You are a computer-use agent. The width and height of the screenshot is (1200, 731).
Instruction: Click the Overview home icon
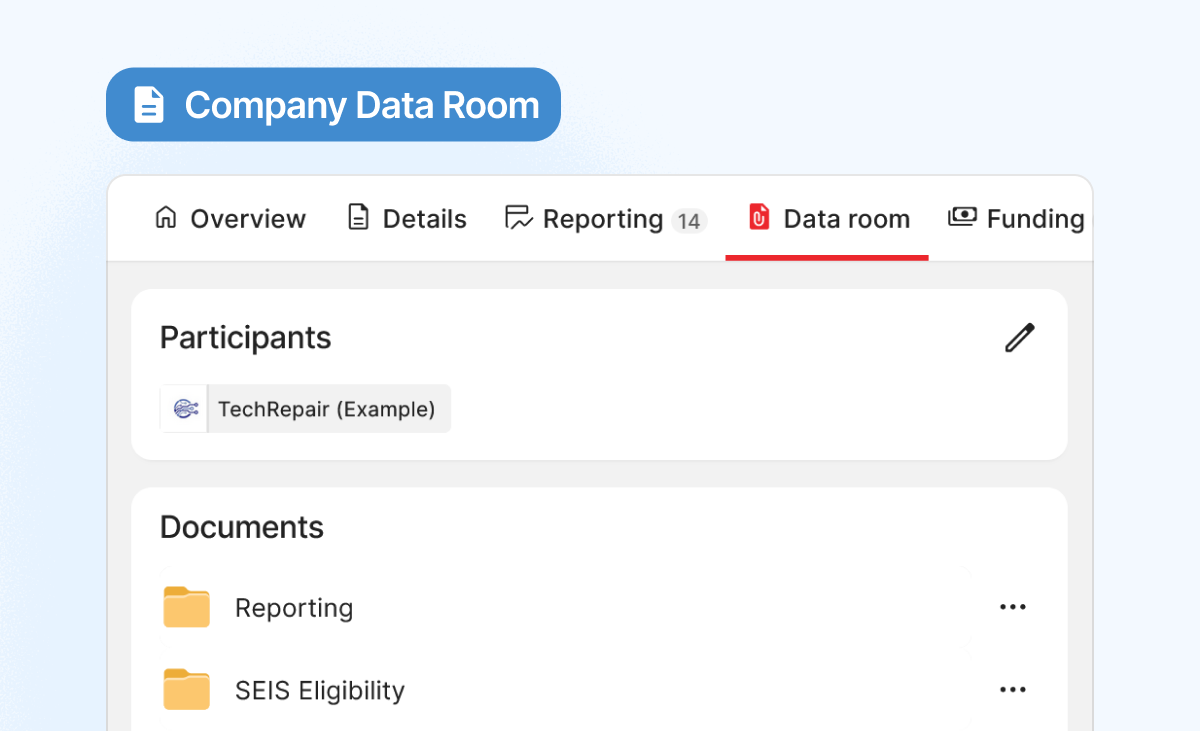coord(166,218)
